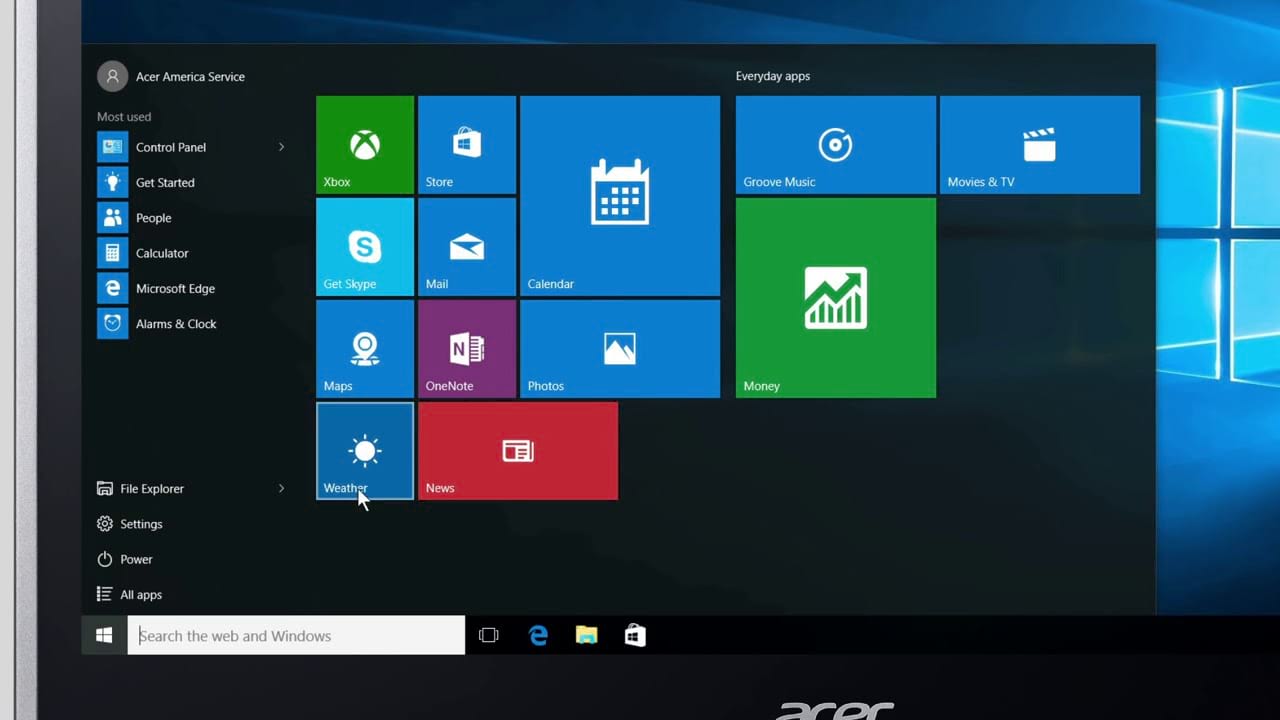This screenshot has height=720, width=1280.
Task: Open the Groove Music tile
Action: (x=836, y=145)
